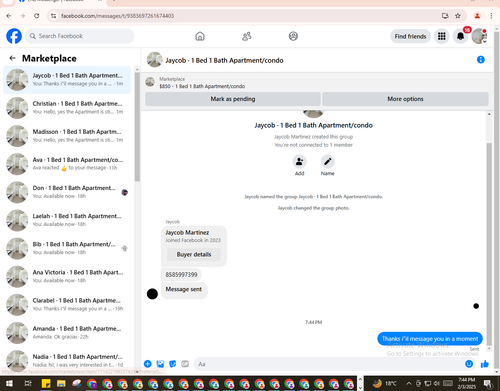The width and height of the screenshot is (500, 391).
Task: Click the More options button
Action: [x=405, y=99]
